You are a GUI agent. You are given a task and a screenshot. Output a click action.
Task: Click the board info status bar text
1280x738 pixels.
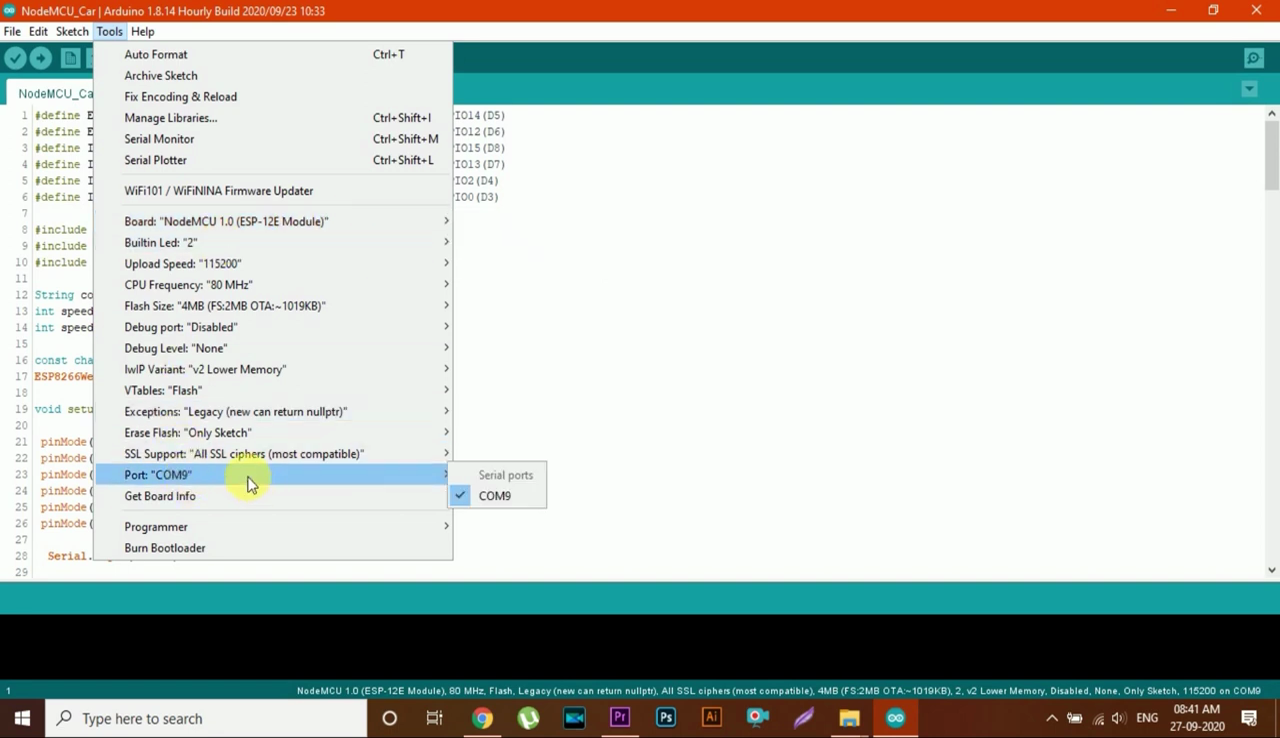click(778, 691)
